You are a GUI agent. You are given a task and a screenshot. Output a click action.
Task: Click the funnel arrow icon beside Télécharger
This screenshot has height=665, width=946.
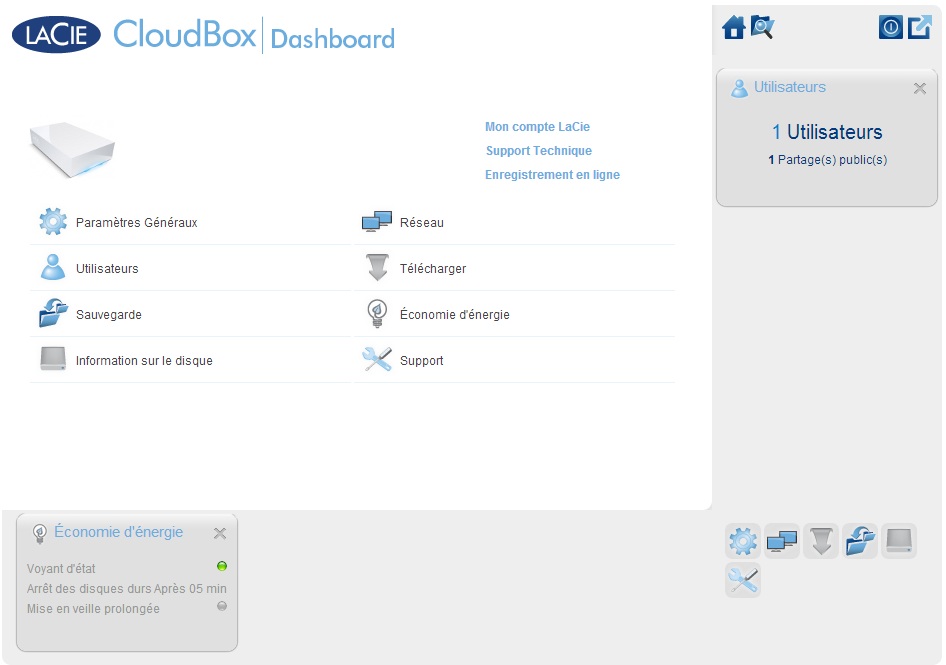coord(378,267)
